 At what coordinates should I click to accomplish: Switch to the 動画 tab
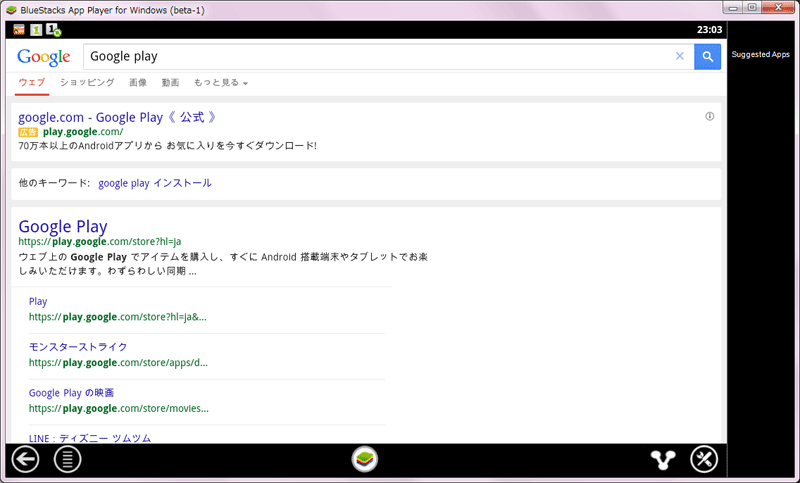coord(170,83)
